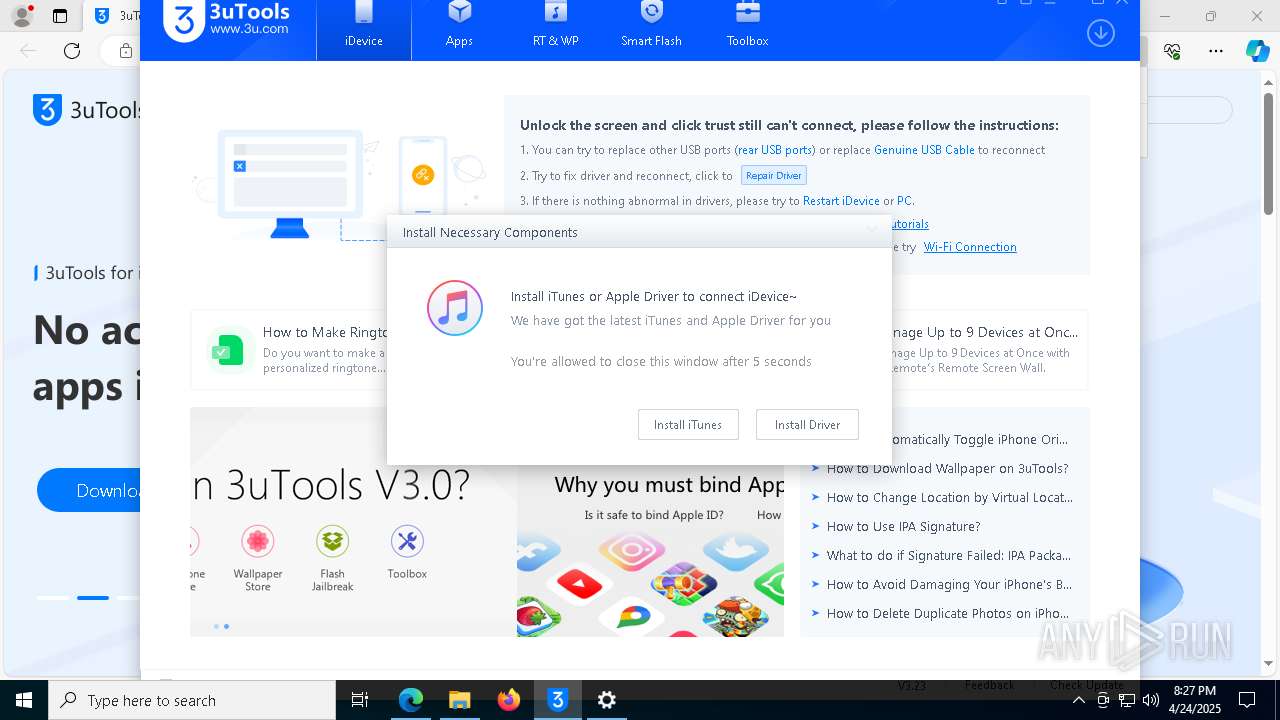Image resolution: width=1280 pixels, height=720 pixels.
Task: Go back in the Edge browser
Action: (28, 50)
